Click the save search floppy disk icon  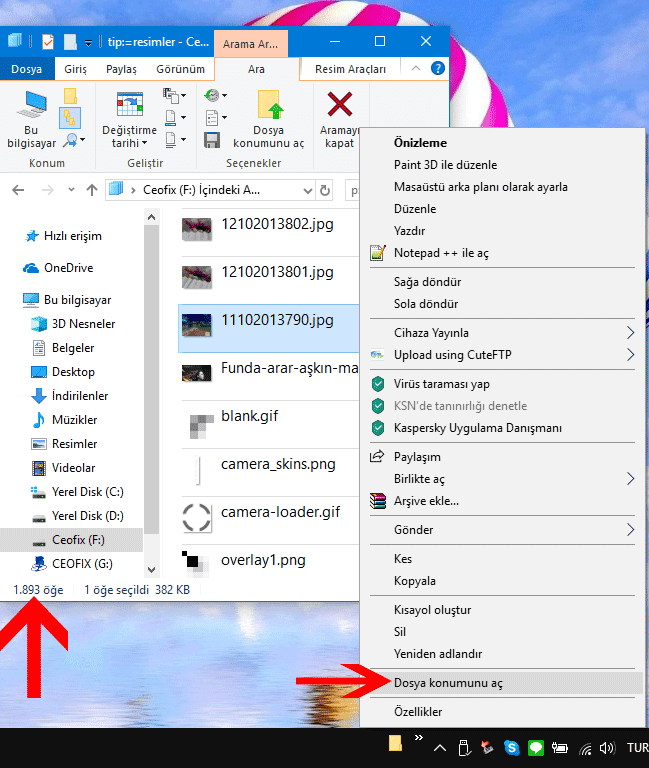[212, 140]
